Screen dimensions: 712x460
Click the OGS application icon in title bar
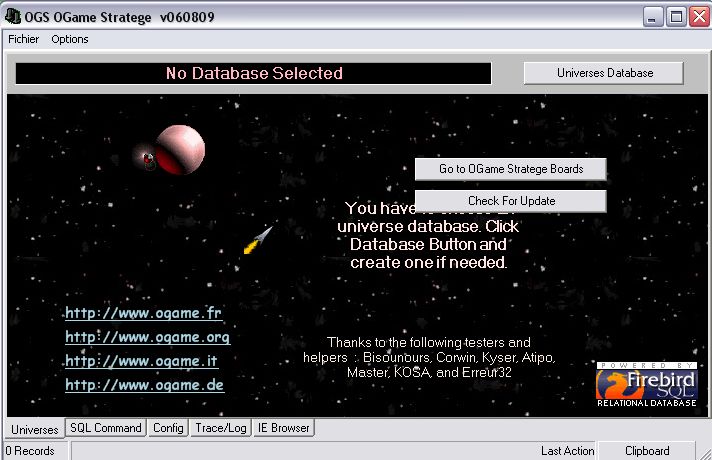click(x=13, y=16)
